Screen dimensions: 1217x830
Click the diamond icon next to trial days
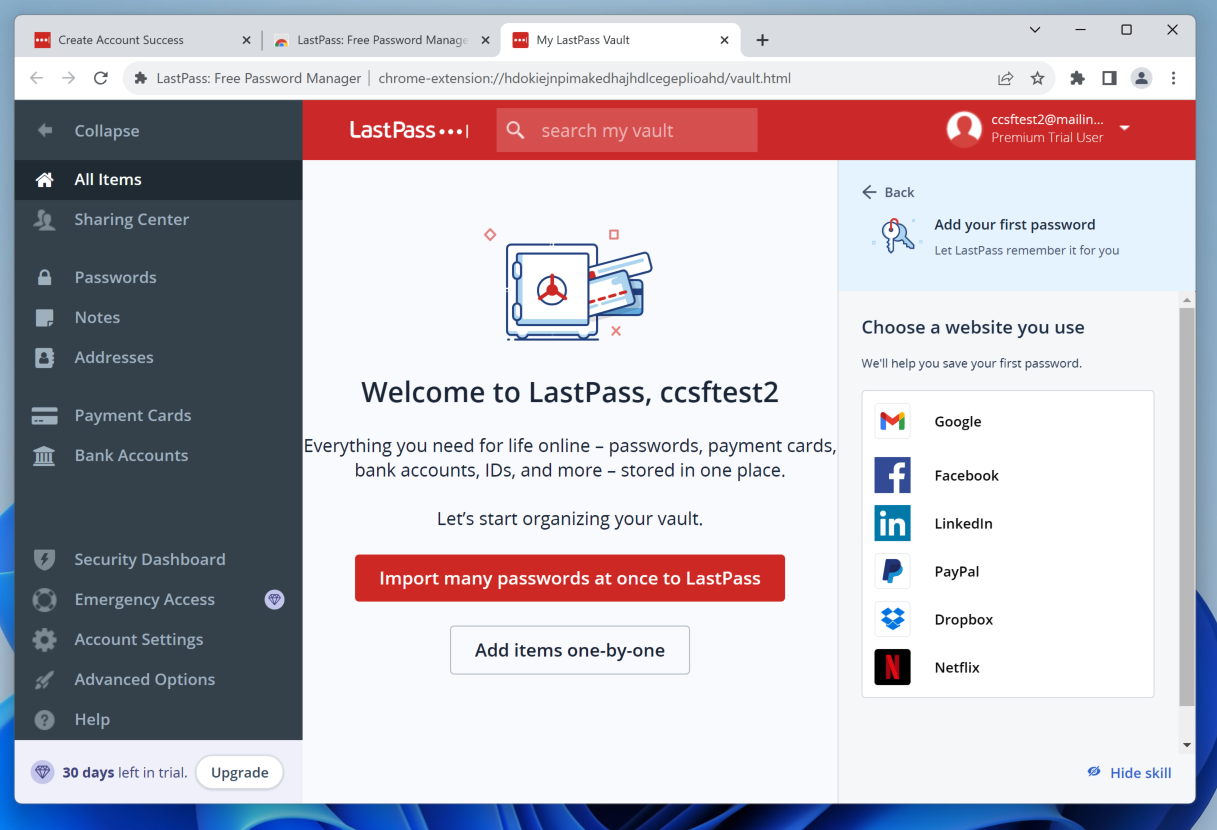(42, 772)
